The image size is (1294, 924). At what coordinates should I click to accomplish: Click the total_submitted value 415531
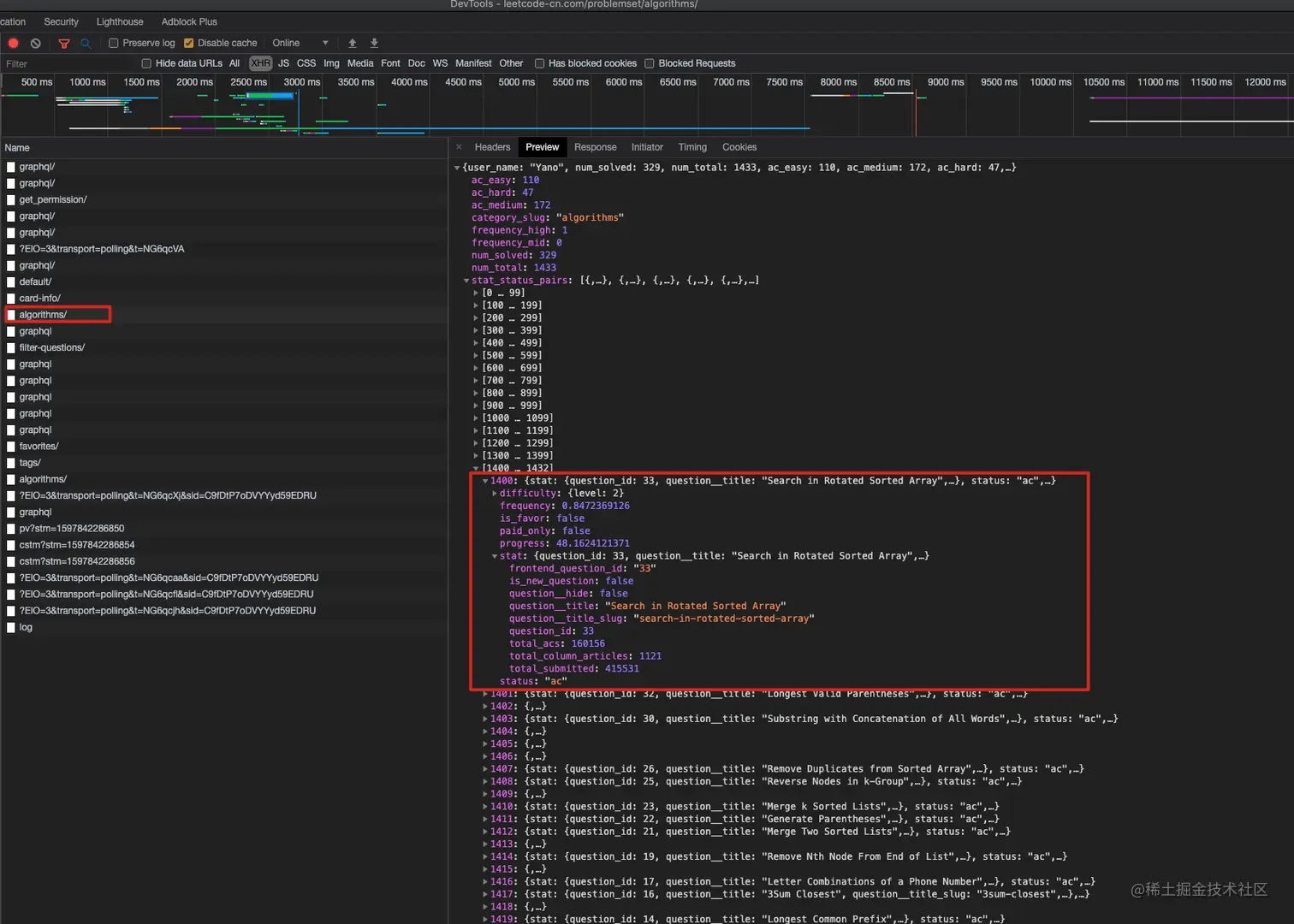coord(622,669)
